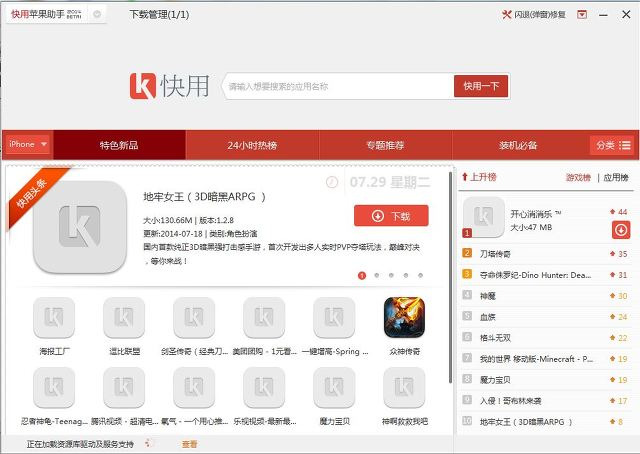Click the loading spinner icon in status bar
The height and width of the screenshot is (454, 640).
(150, 443)
